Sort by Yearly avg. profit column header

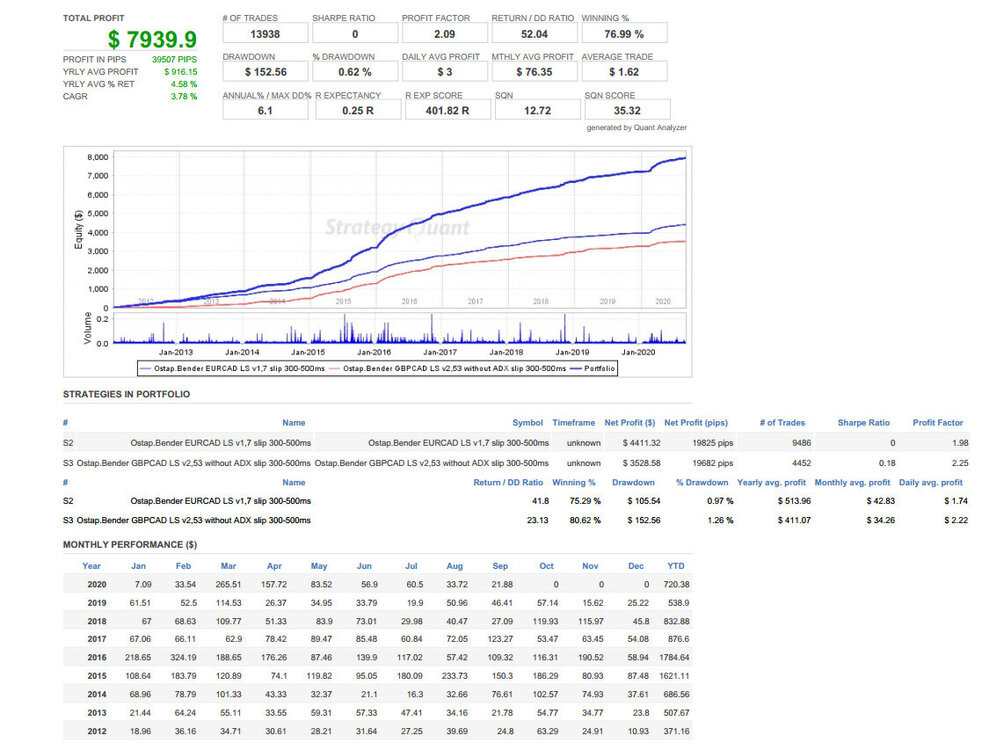click(772, 483)
